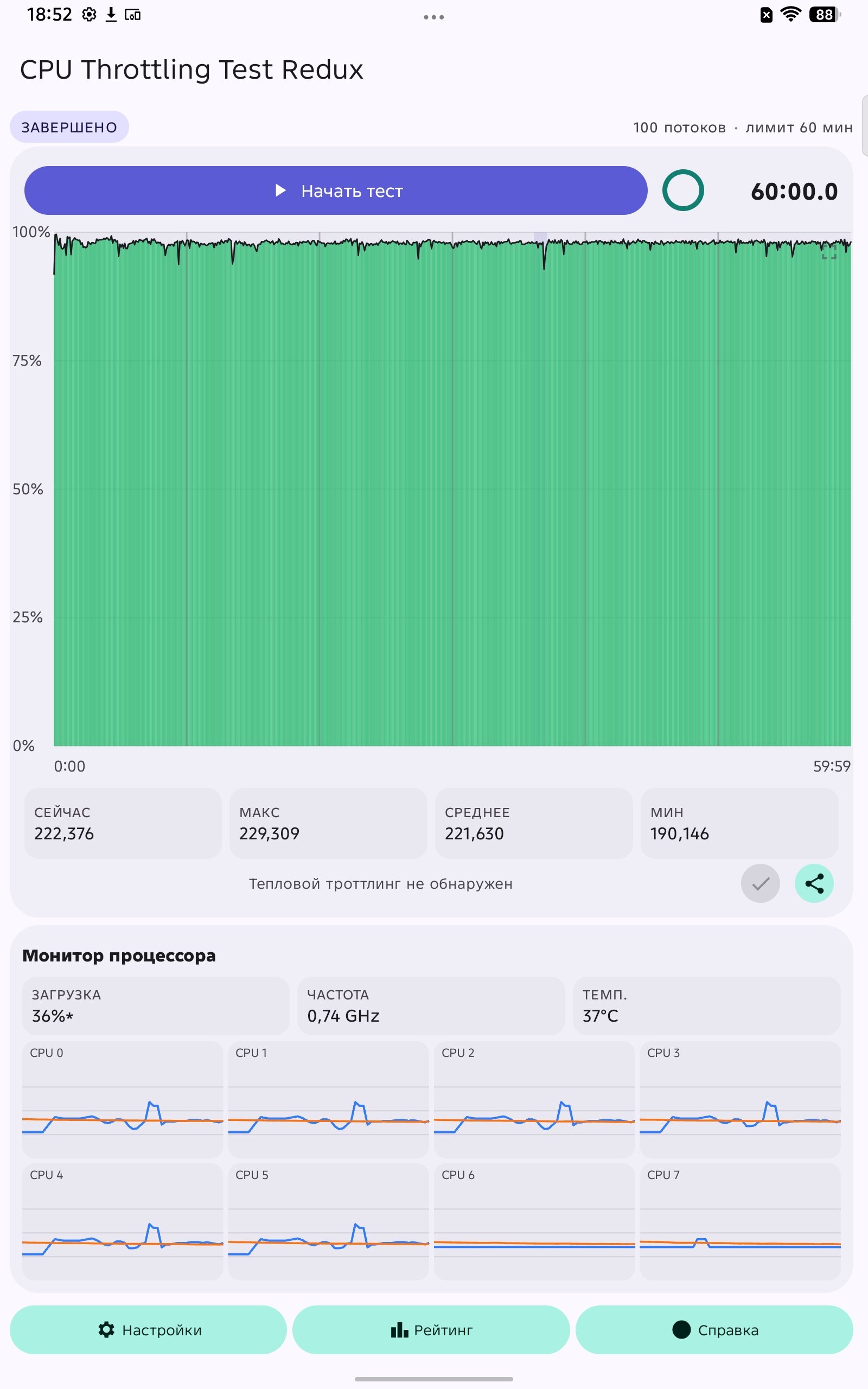The image size is (868, 1389).
Task: Select the CPU 0 usage graph
Action: pos(123,1099)
